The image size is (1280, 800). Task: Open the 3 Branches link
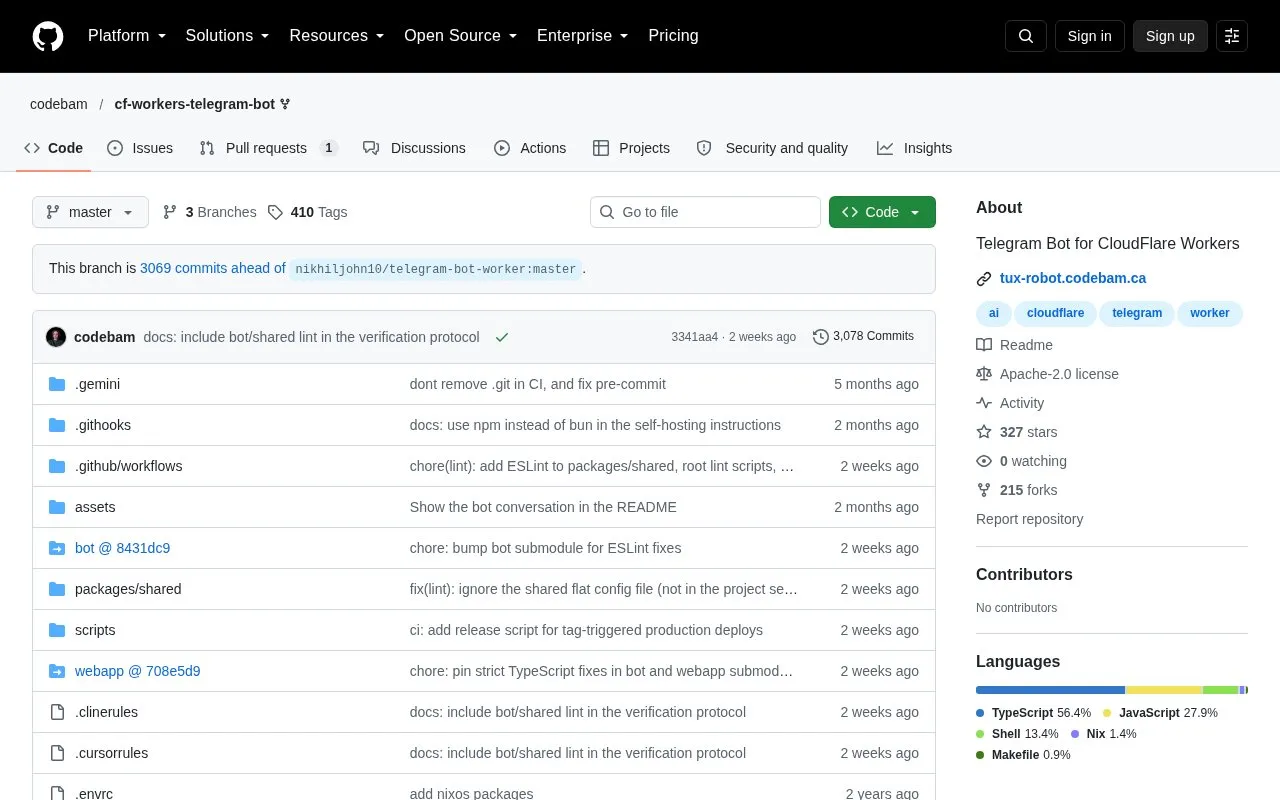(210, 212)
